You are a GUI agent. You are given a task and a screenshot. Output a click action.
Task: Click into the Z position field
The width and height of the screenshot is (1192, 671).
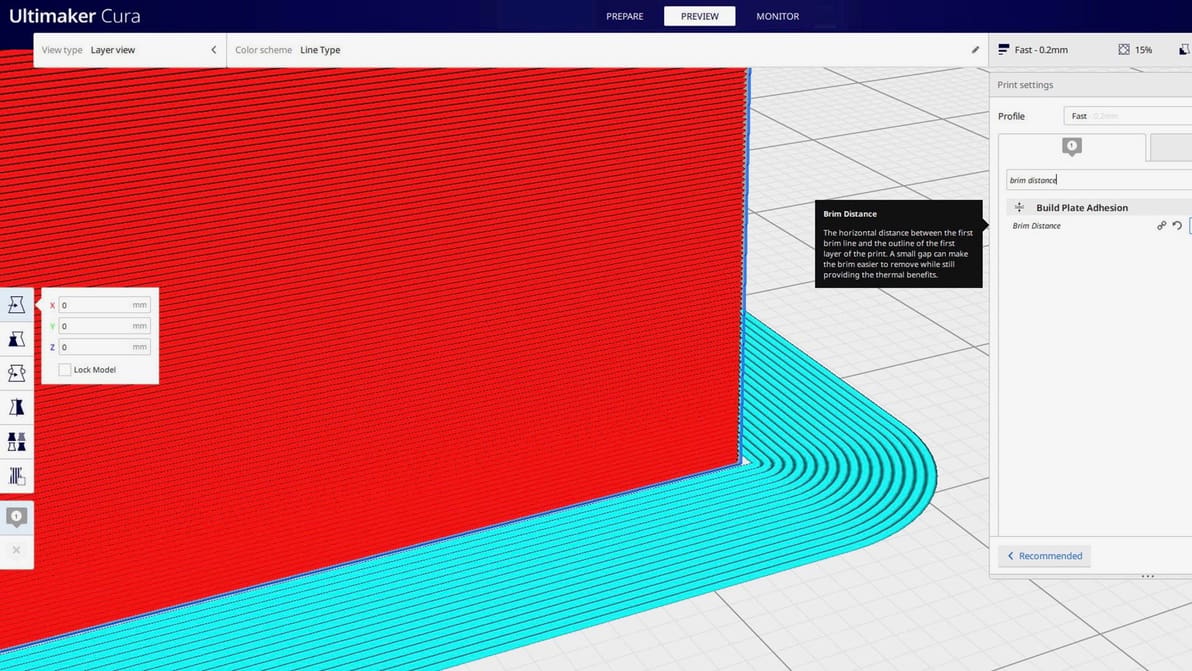104,347
